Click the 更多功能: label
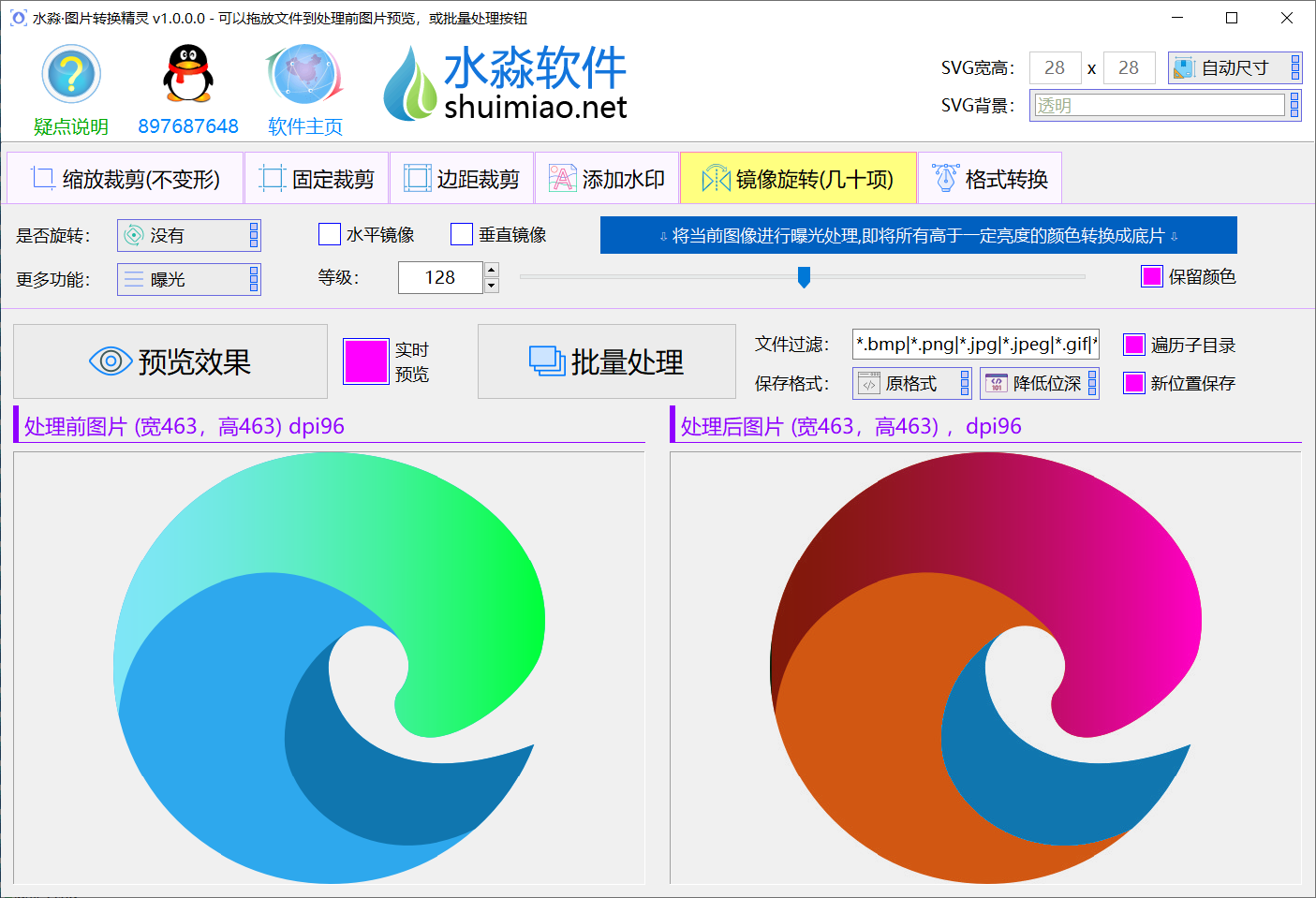Image resolution: width=1316 pixels, height=898 pixels. 53,280
